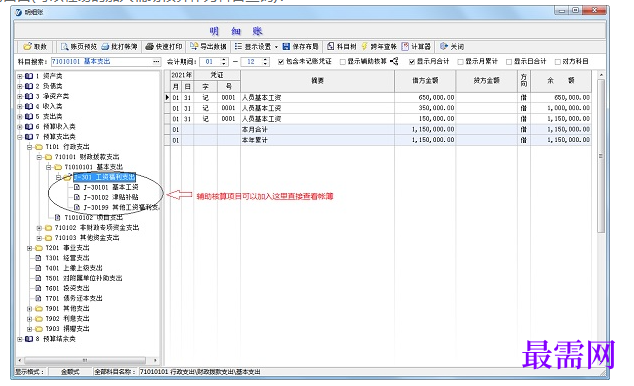Image resolution: width=634 pixels, height=386 pixels.
Task: Collapse the 7 预算支出类 tree node
Action: [19, 137]
